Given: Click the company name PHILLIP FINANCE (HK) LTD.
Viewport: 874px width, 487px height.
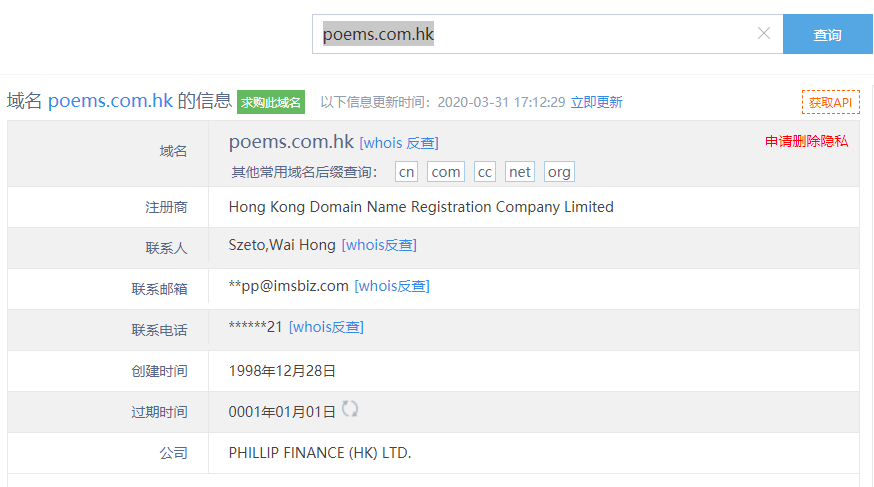Looking at the screenshot, I should pos(320,453).
